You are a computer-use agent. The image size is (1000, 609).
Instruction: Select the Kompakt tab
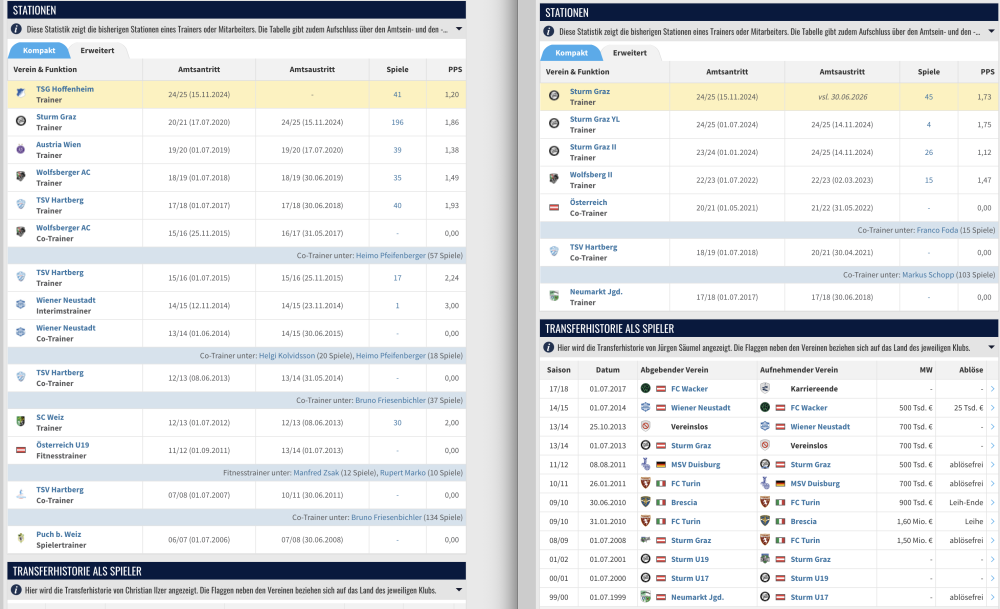coord(41,49)
